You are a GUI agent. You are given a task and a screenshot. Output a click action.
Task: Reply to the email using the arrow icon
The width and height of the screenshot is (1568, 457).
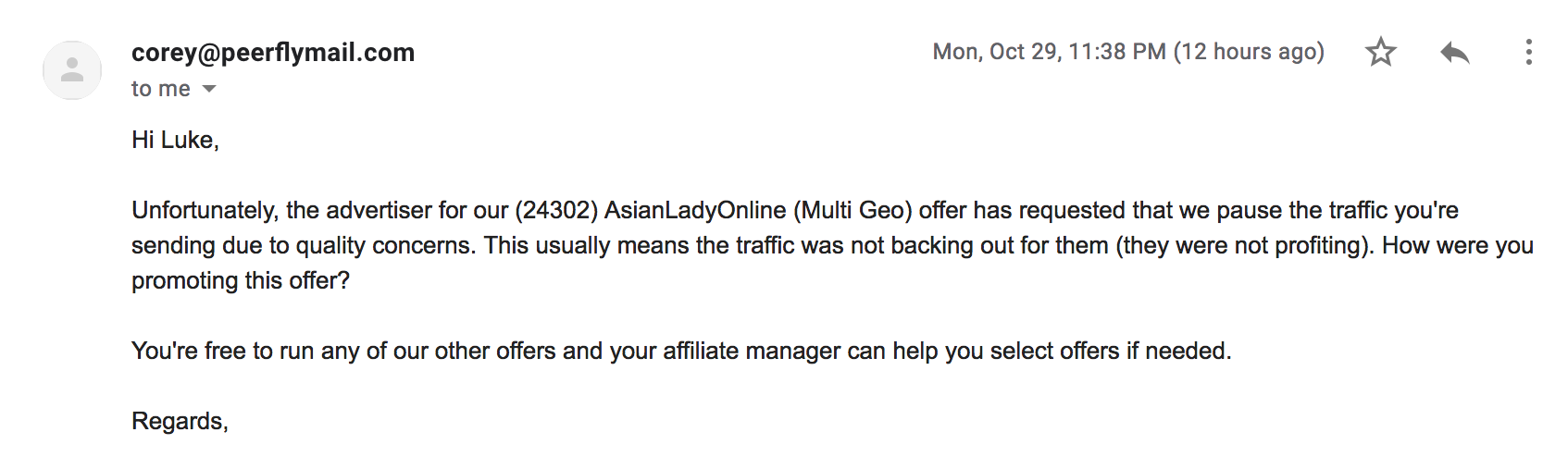pyautogui.click(x=1455, y=53)
